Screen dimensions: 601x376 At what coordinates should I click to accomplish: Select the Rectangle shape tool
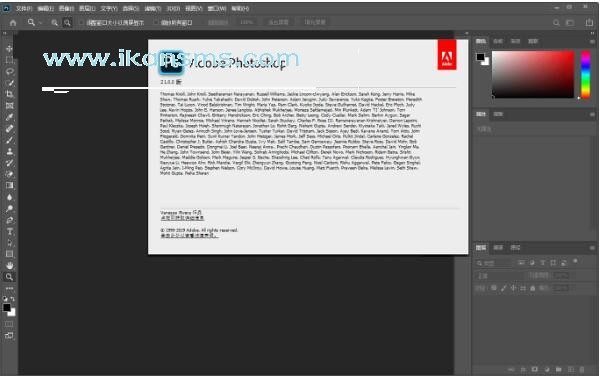[9, 254]
